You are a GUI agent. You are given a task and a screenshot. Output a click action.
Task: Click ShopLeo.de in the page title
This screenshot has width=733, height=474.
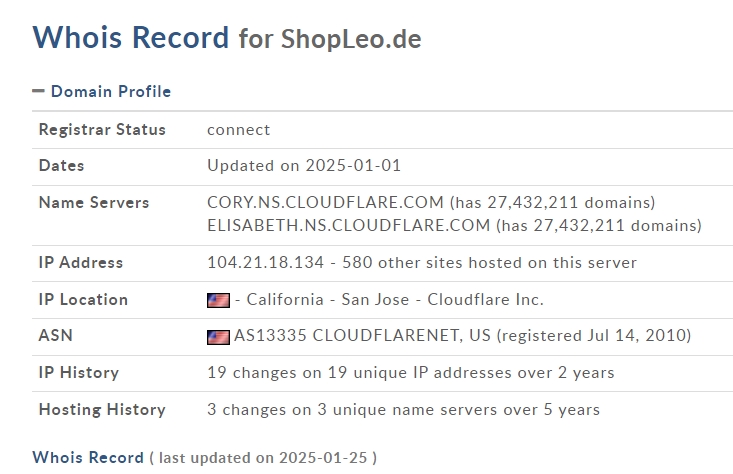tap(351, 39)
